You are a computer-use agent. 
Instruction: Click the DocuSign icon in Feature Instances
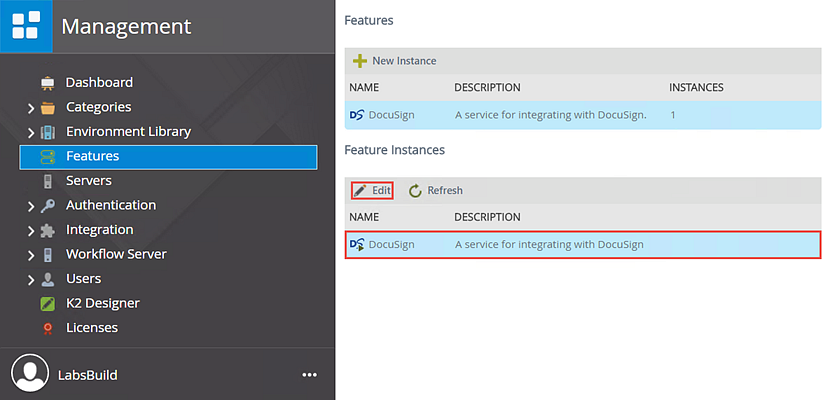(357, 244)
